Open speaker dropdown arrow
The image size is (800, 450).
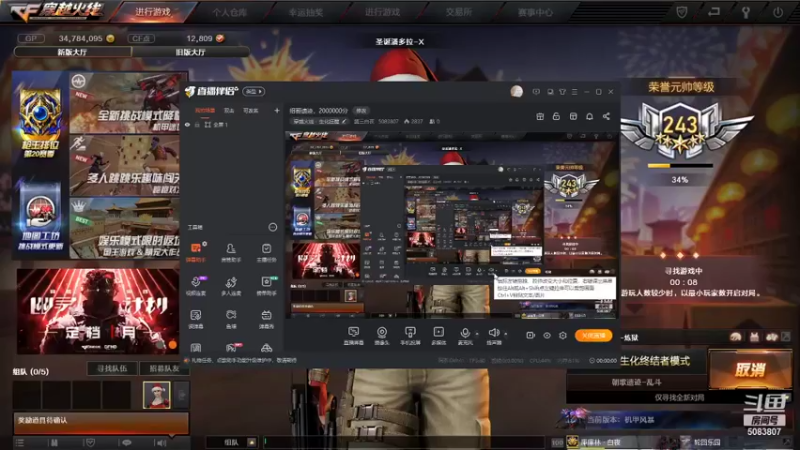506,334
